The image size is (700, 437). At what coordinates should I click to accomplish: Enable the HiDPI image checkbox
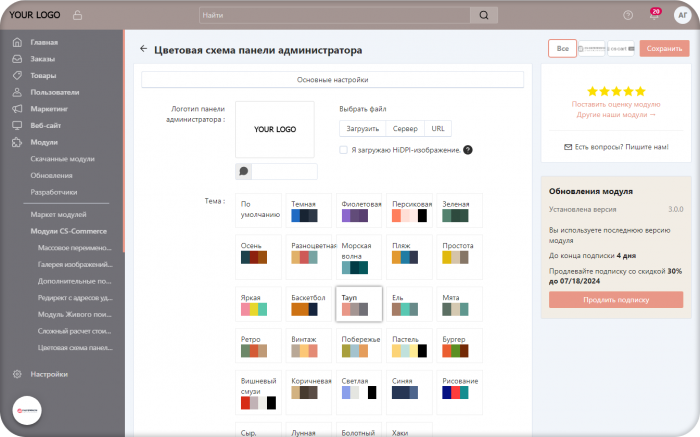click(343, 150)
